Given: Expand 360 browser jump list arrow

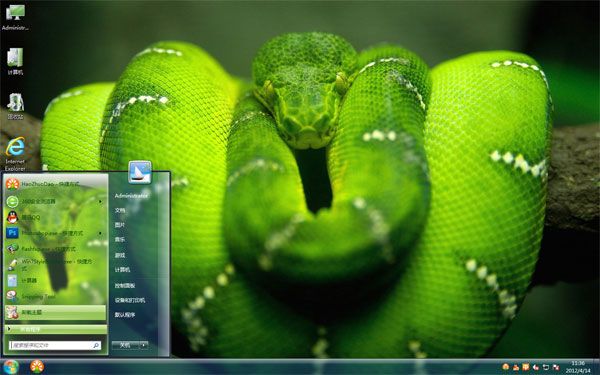Looking at the screenshot, I should pyautogui.click(x=101, y=201).
